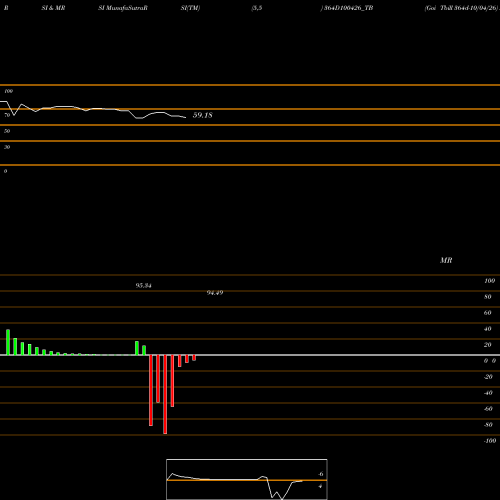Click the -80 label on the MR axis
This screenshot has width=500, height=500.
(488, 425)
